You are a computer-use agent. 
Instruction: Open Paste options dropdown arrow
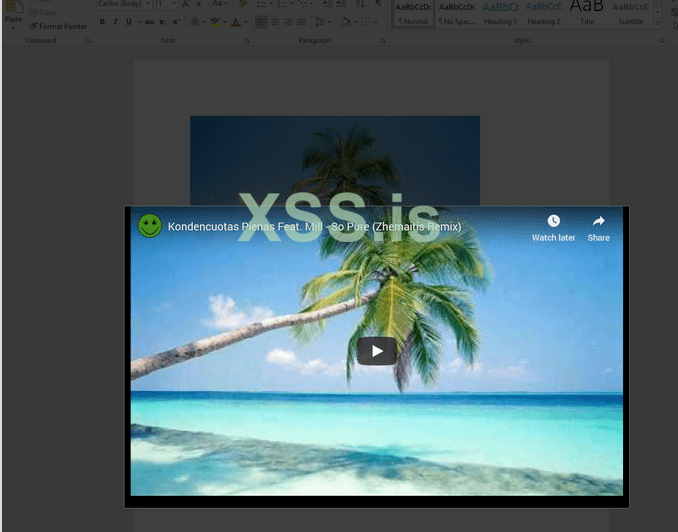[x=13, y=29]
